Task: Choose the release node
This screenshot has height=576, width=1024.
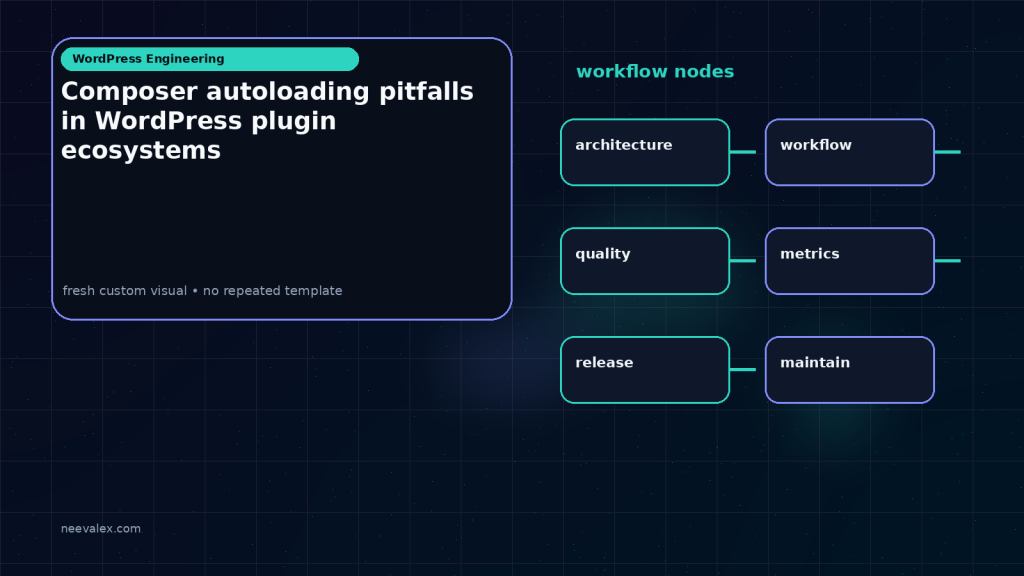Action: [x=645, y=370]
